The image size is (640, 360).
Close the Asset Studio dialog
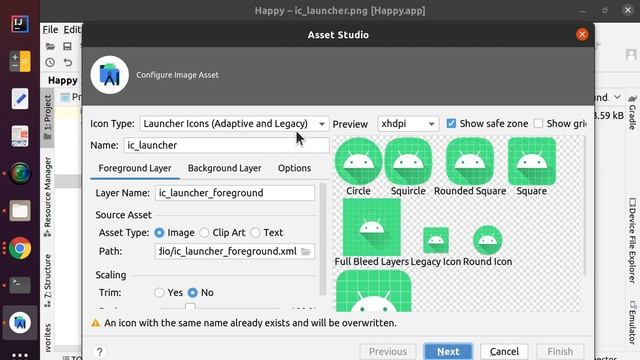point(582,35)
